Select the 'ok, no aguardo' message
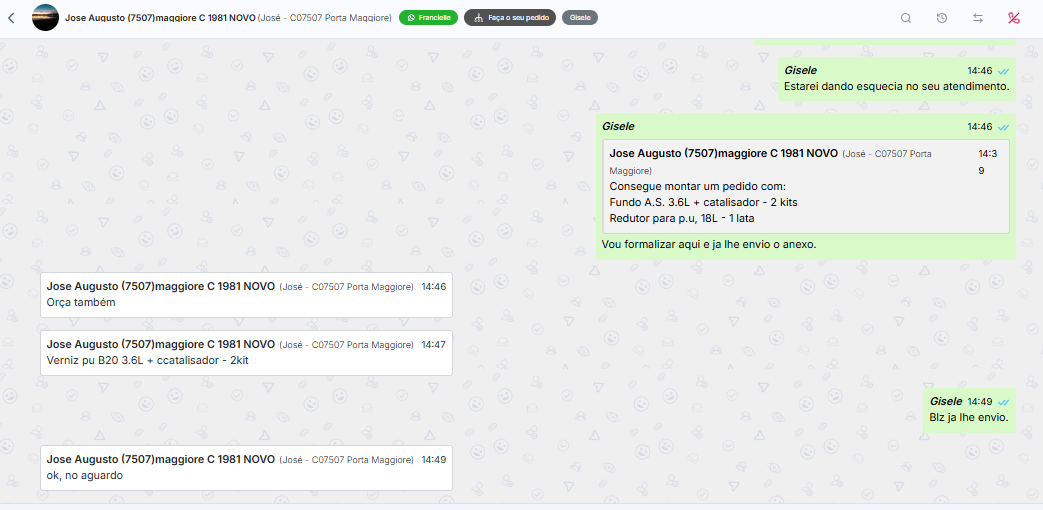Viewport: 1043px width, 510px height. click(246, 467)
